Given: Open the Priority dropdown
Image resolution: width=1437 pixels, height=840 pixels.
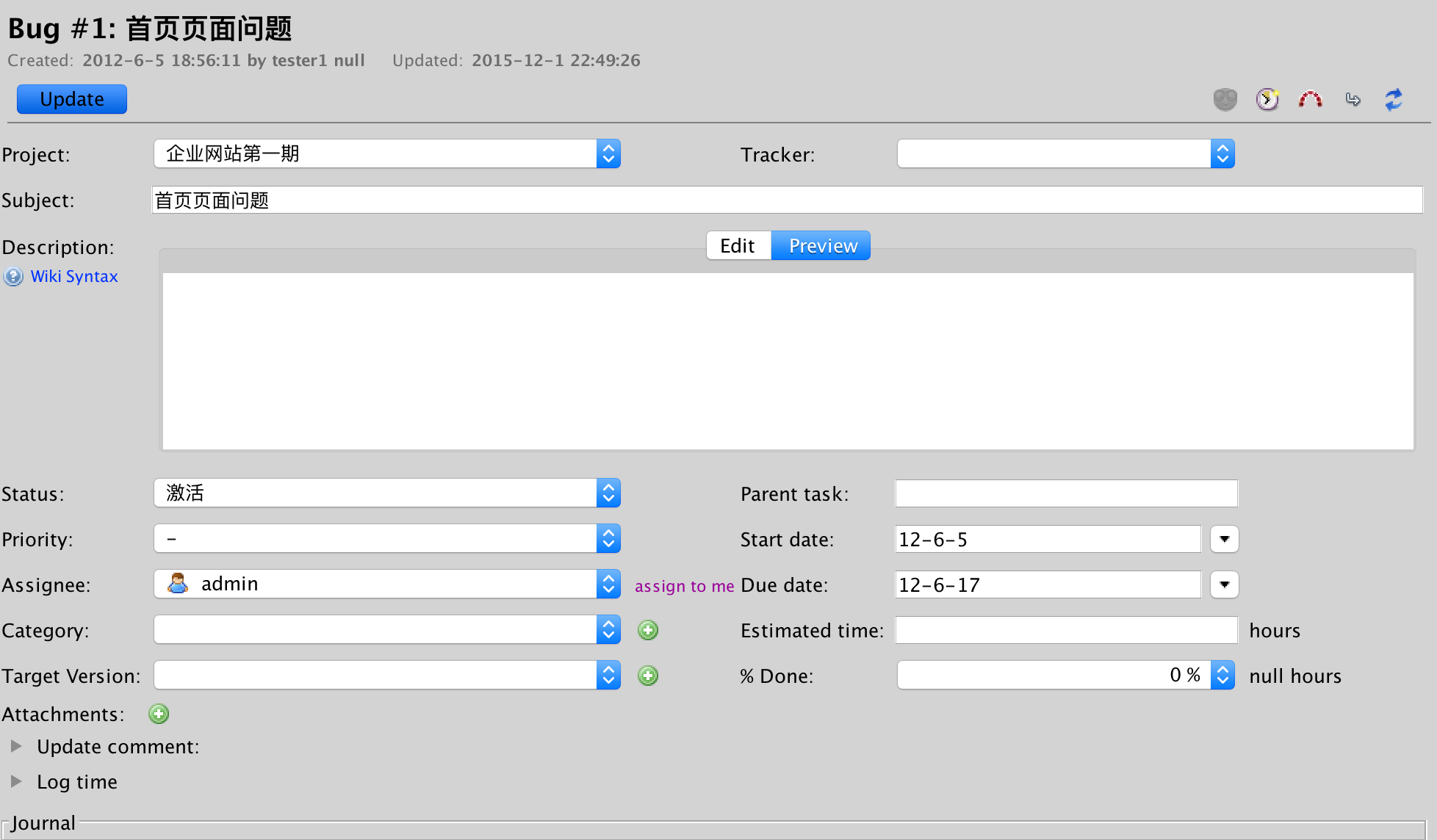Looking at the screenshot, I should pos(387,539).
